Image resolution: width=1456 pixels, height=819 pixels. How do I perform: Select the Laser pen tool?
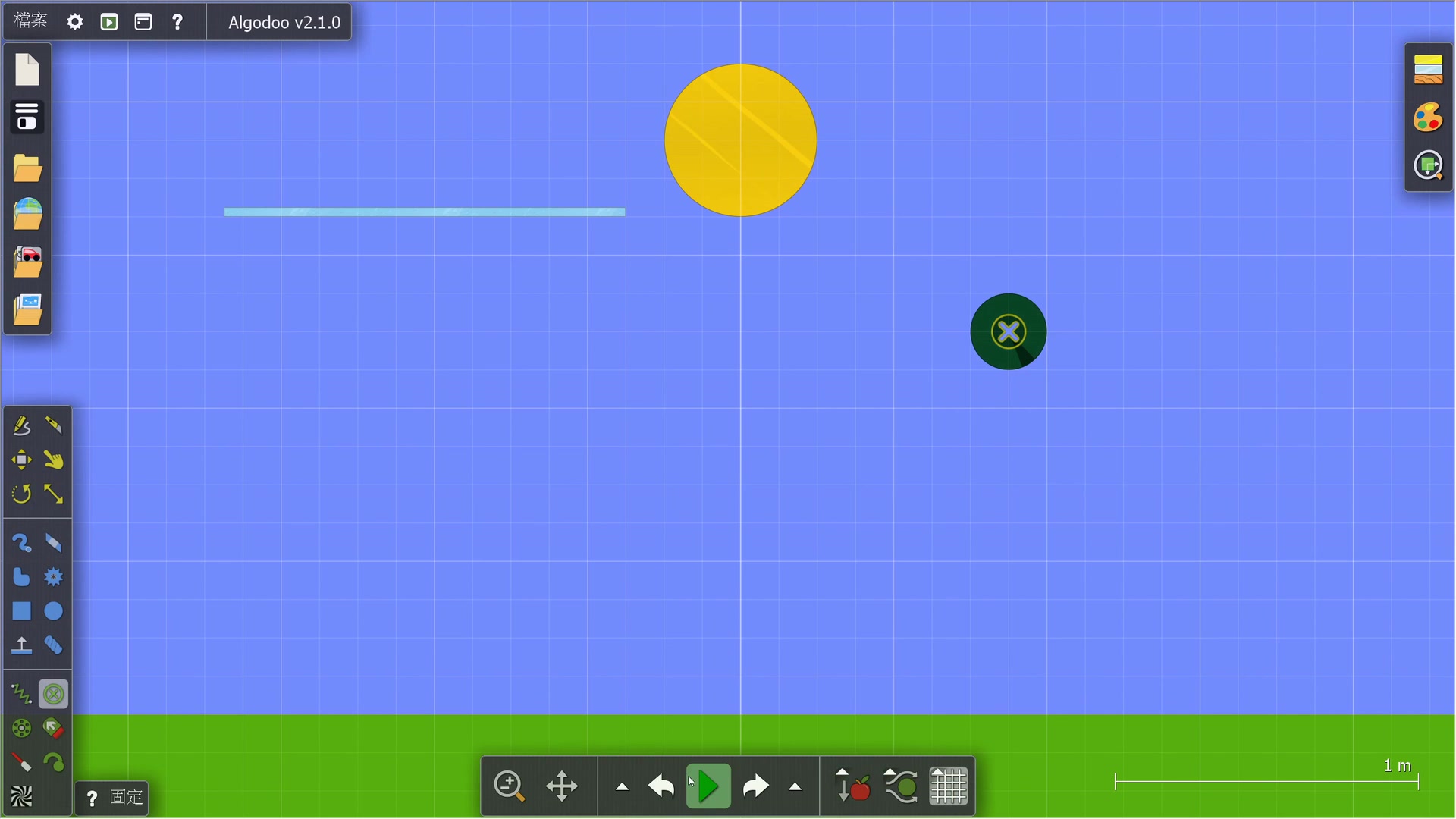21,763
